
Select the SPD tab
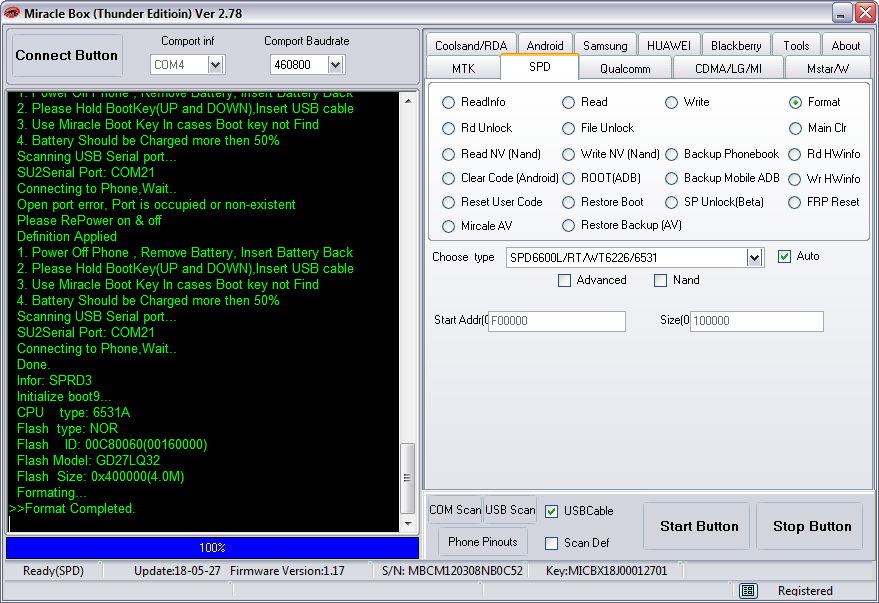click(539, 67)
